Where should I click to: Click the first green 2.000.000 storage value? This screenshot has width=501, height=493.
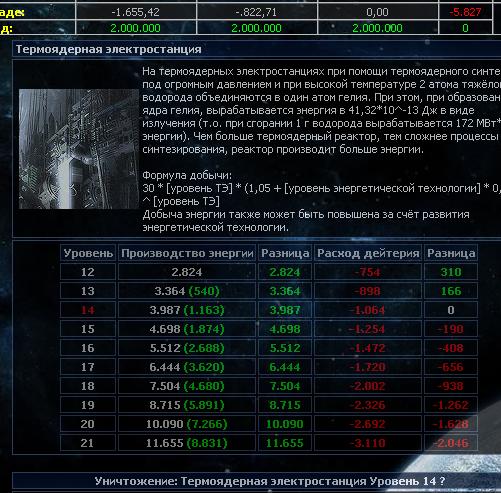click(135, 28)
